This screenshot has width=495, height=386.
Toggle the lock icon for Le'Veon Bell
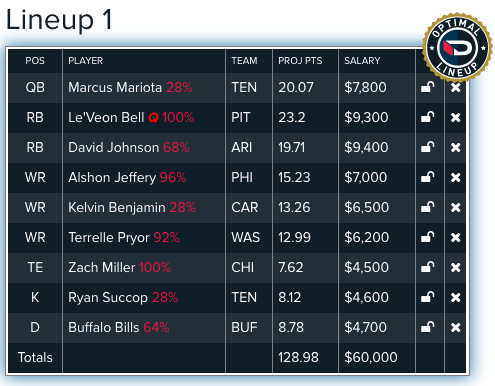427,117
